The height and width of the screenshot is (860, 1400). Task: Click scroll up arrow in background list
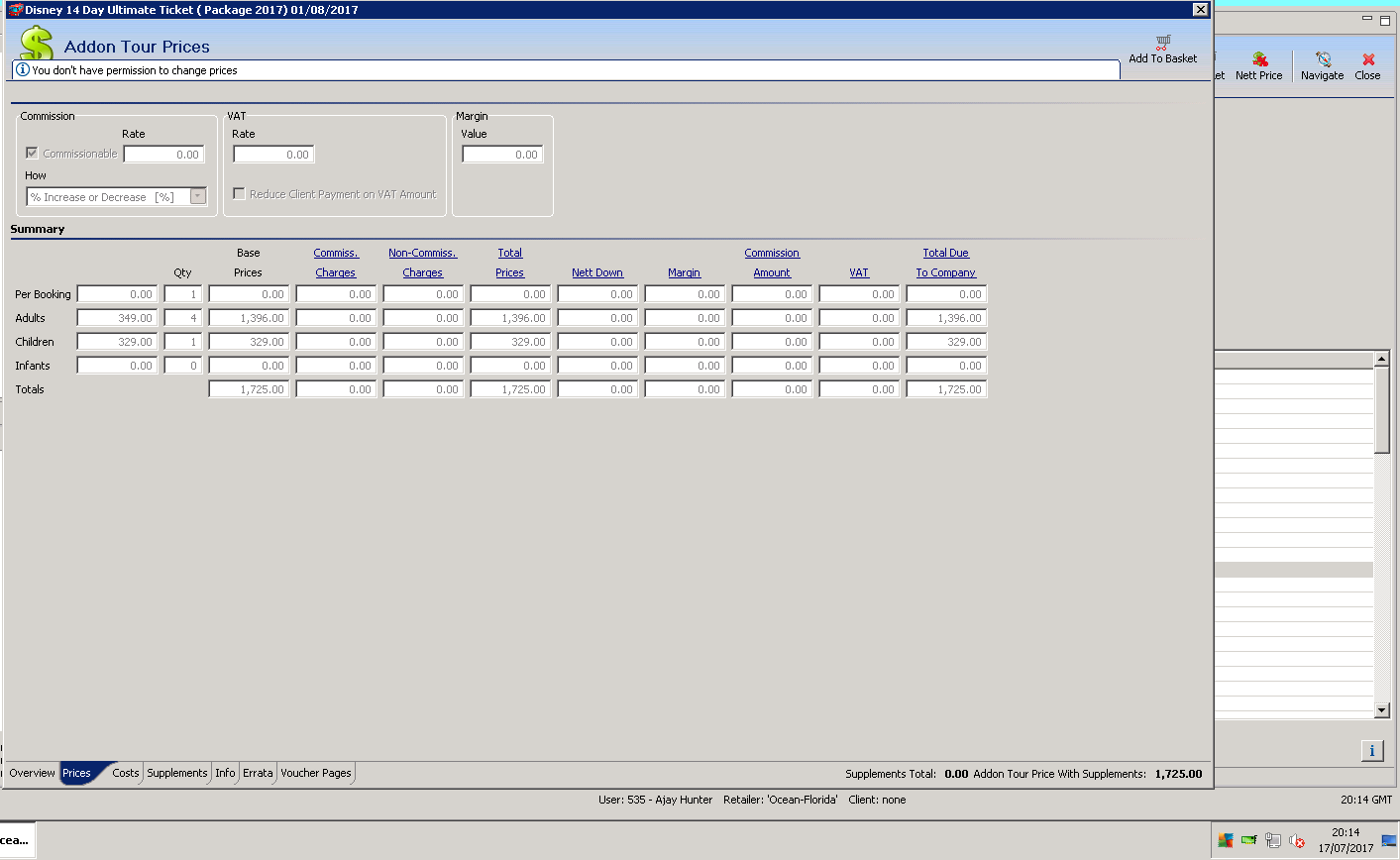coord(1382,359)
